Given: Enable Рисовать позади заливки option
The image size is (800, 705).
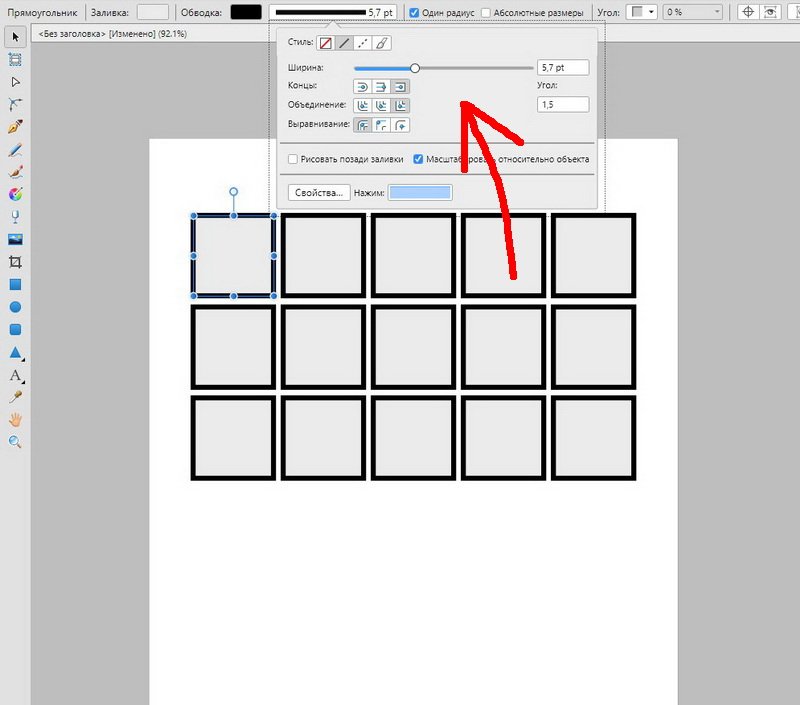Looking at the screenshot, I should tap(293, 159).
